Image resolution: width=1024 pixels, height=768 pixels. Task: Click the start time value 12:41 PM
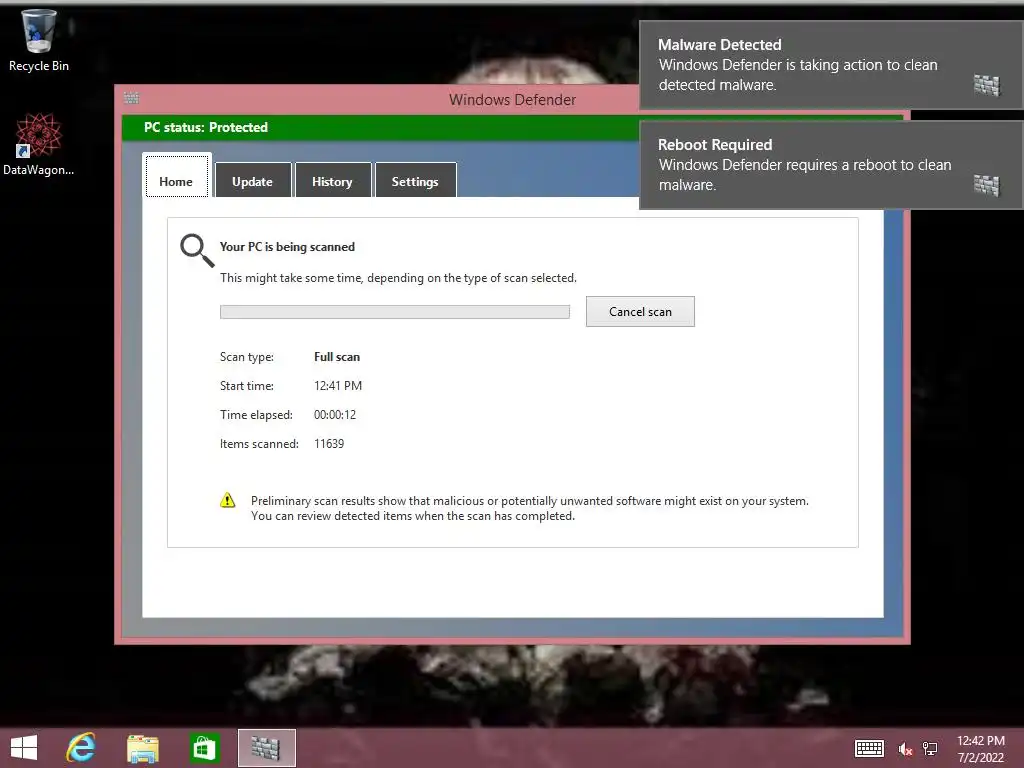338,385
